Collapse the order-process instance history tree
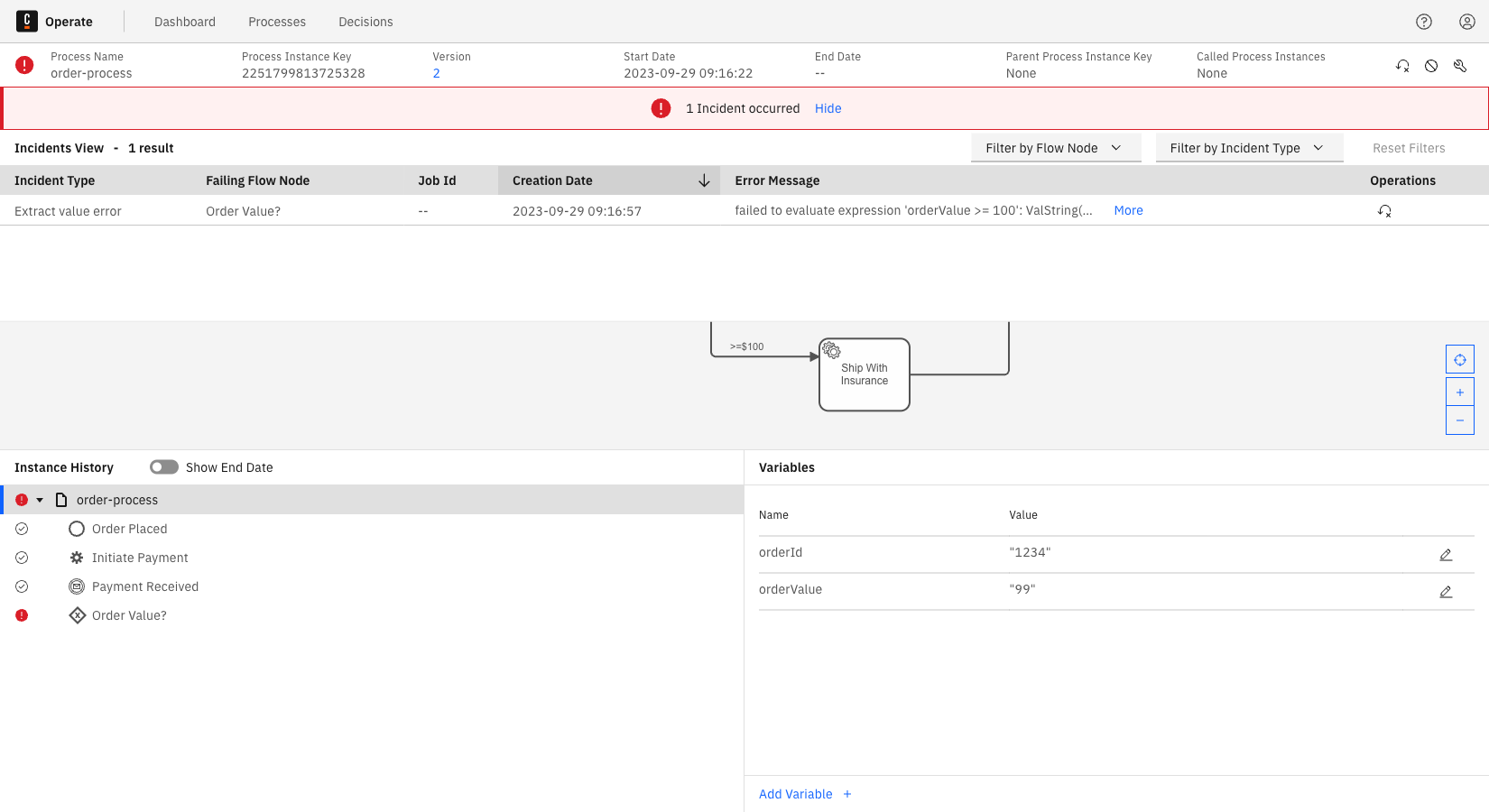Image resolution: width=1489 pixels, height=812 pixels. pos(39,499)
